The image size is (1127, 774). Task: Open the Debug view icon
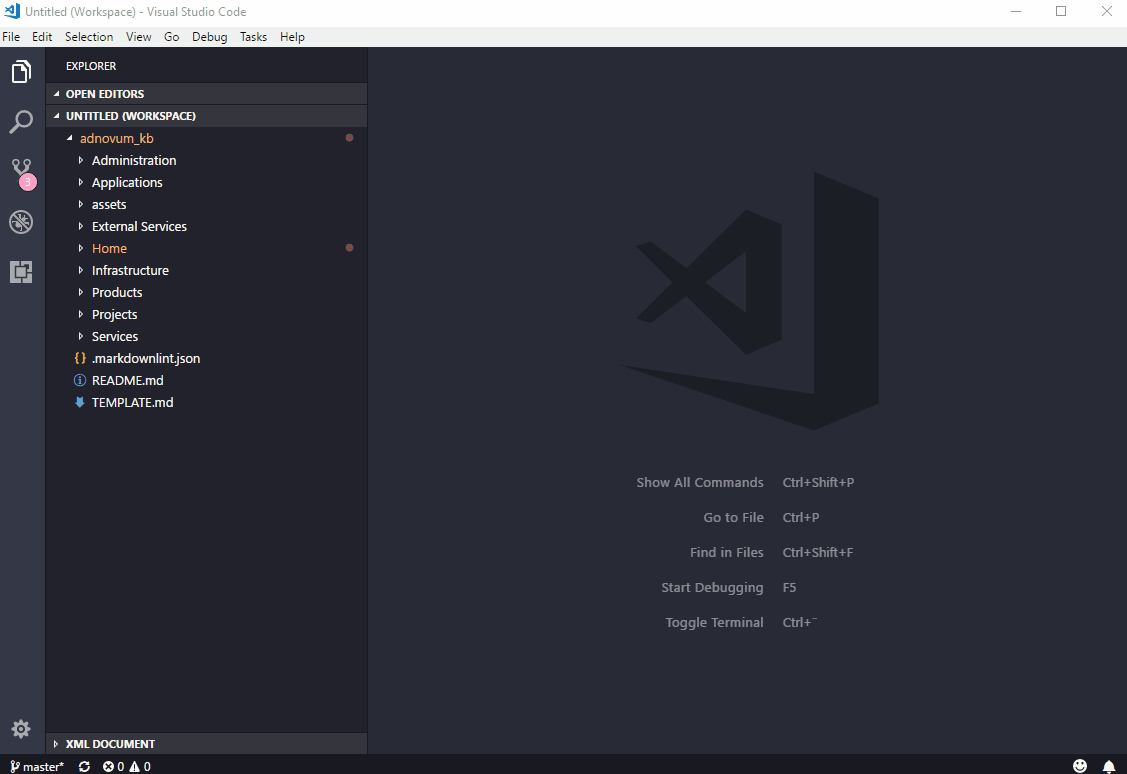coord(22,222)
